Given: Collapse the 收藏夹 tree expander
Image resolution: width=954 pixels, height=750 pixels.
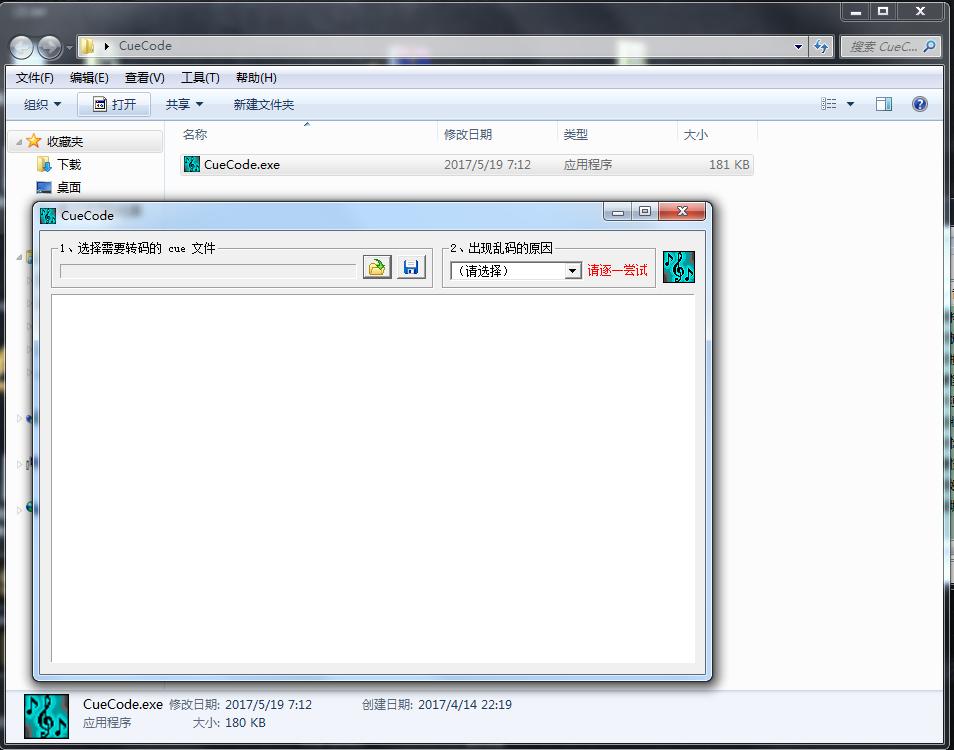Looking at the screenshot, I should coord(19,142).
